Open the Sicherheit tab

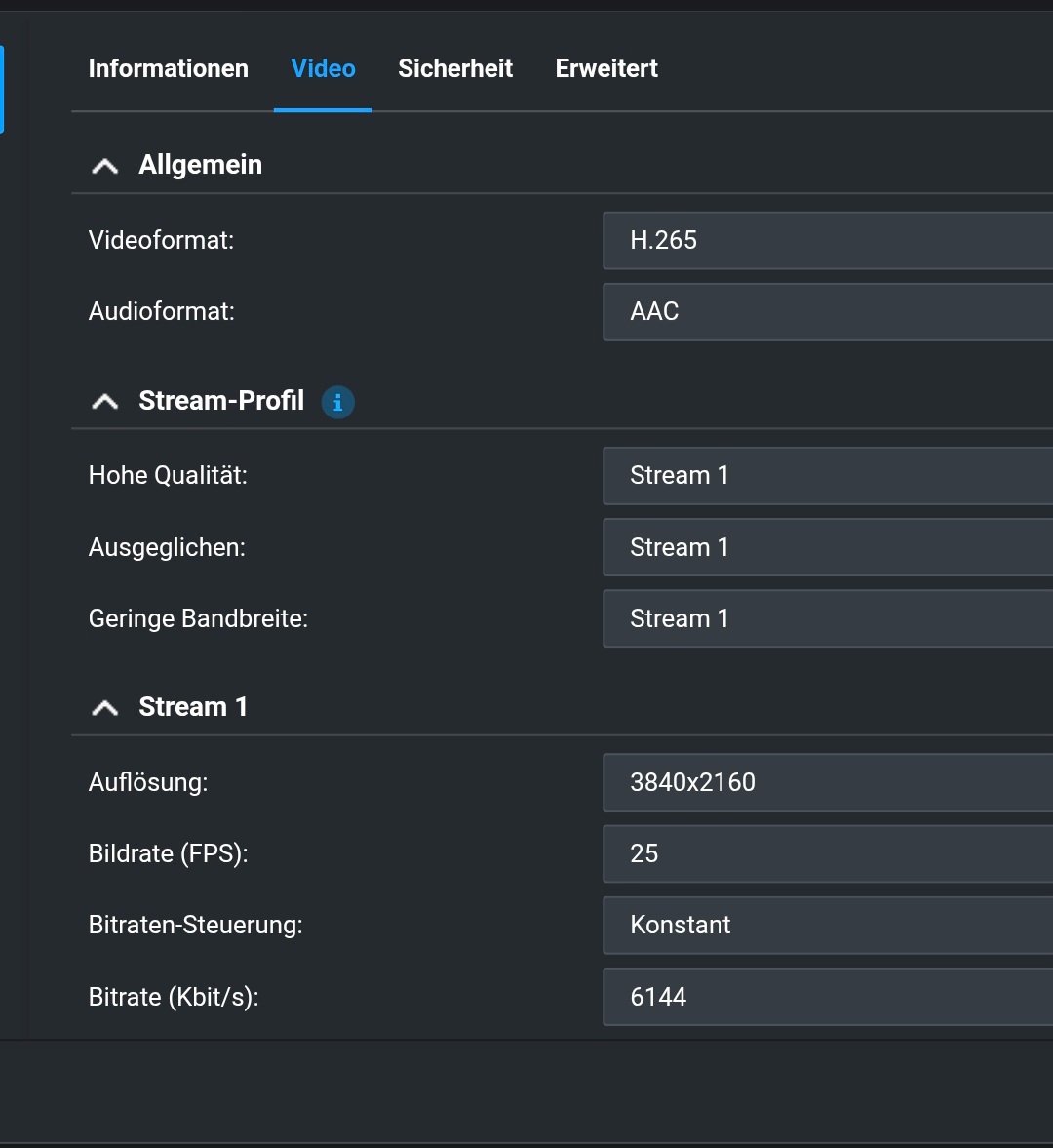tap(455, 68)
